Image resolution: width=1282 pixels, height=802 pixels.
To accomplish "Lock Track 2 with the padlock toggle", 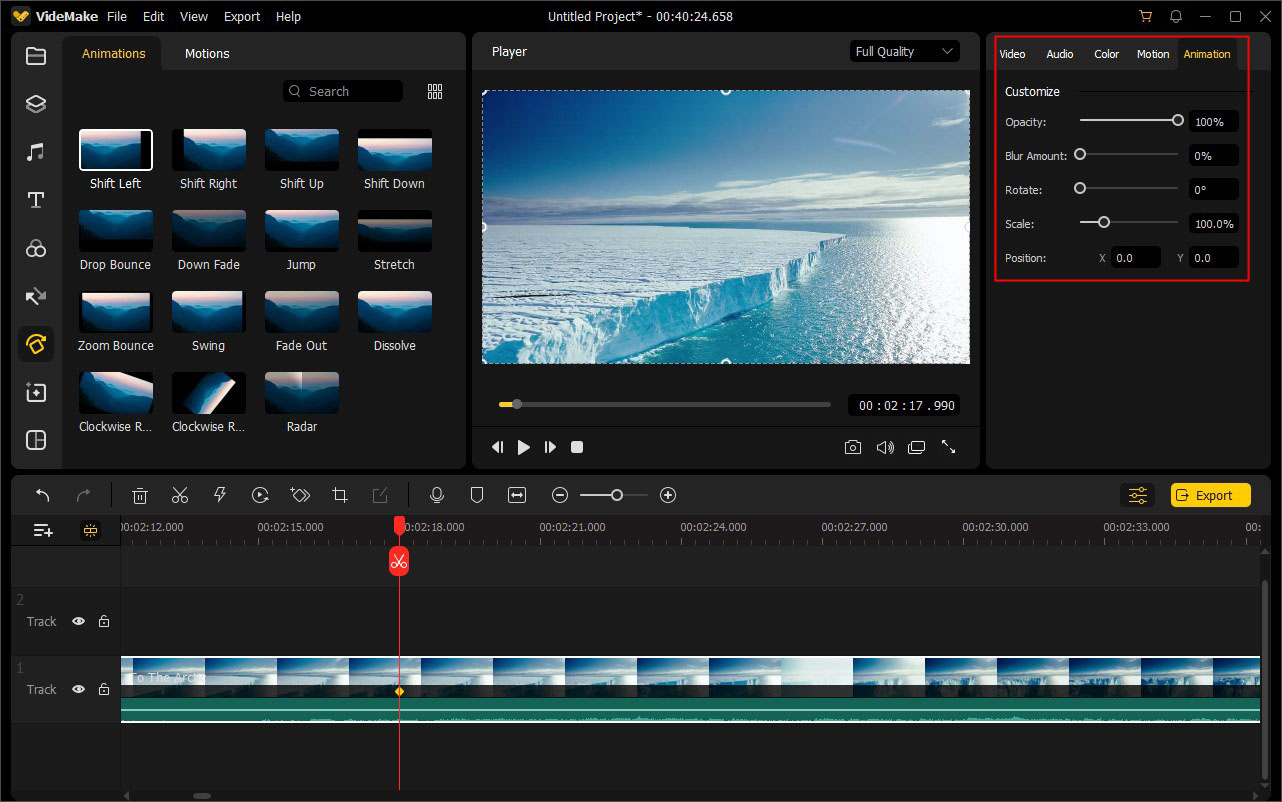I will [x=104, y=621].
